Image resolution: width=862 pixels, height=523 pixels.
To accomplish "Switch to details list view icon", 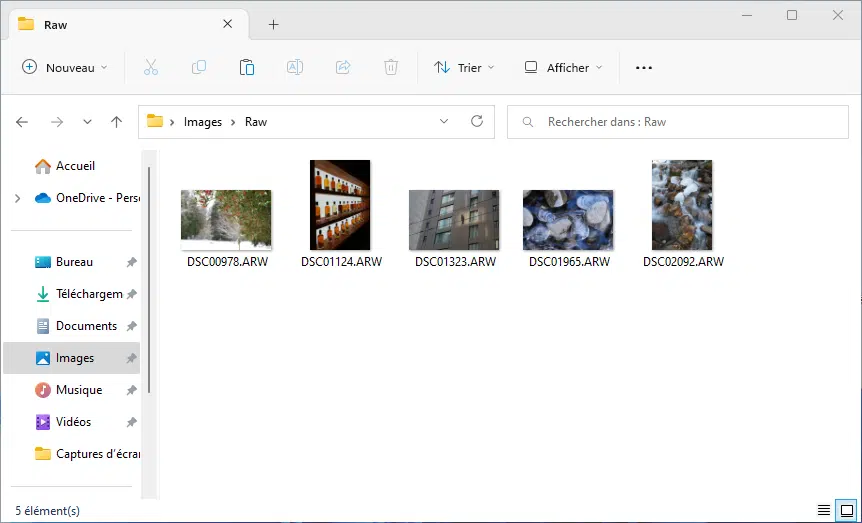I will (x=824, y=510).
